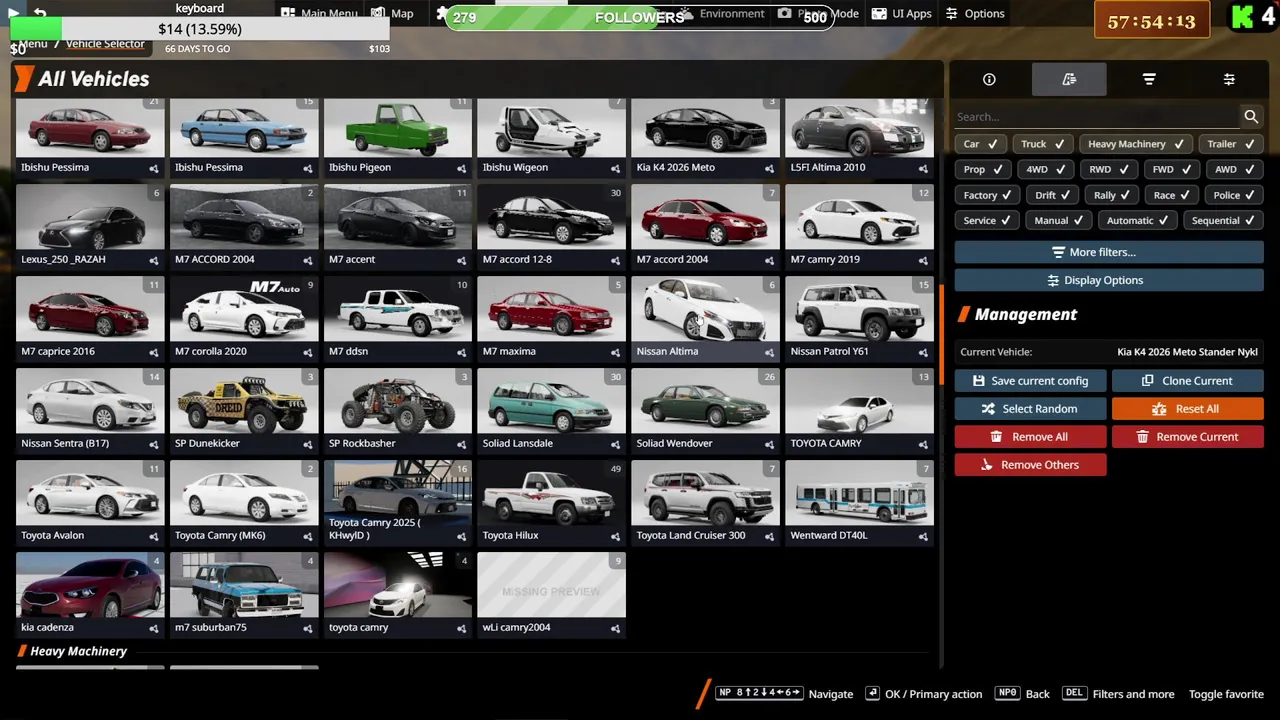Image resolution: width=1280 pixels, height=720 pixels.
Task: Click Save current config button
Action: tap(1030, 381)
